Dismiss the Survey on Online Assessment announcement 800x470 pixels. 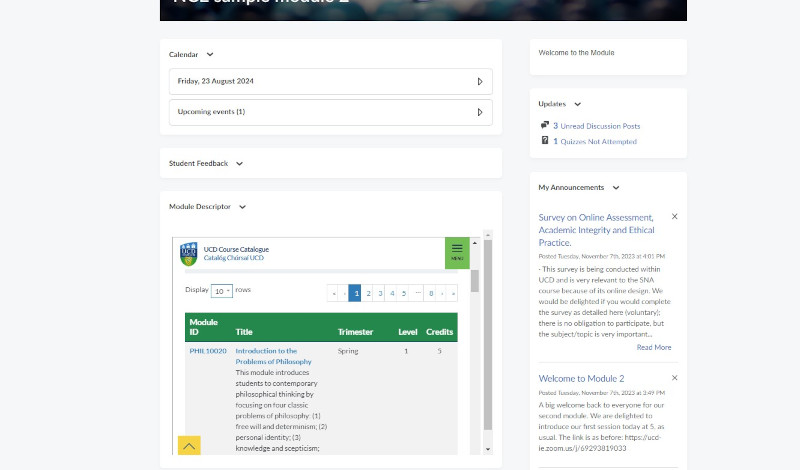tap(674, 217)
